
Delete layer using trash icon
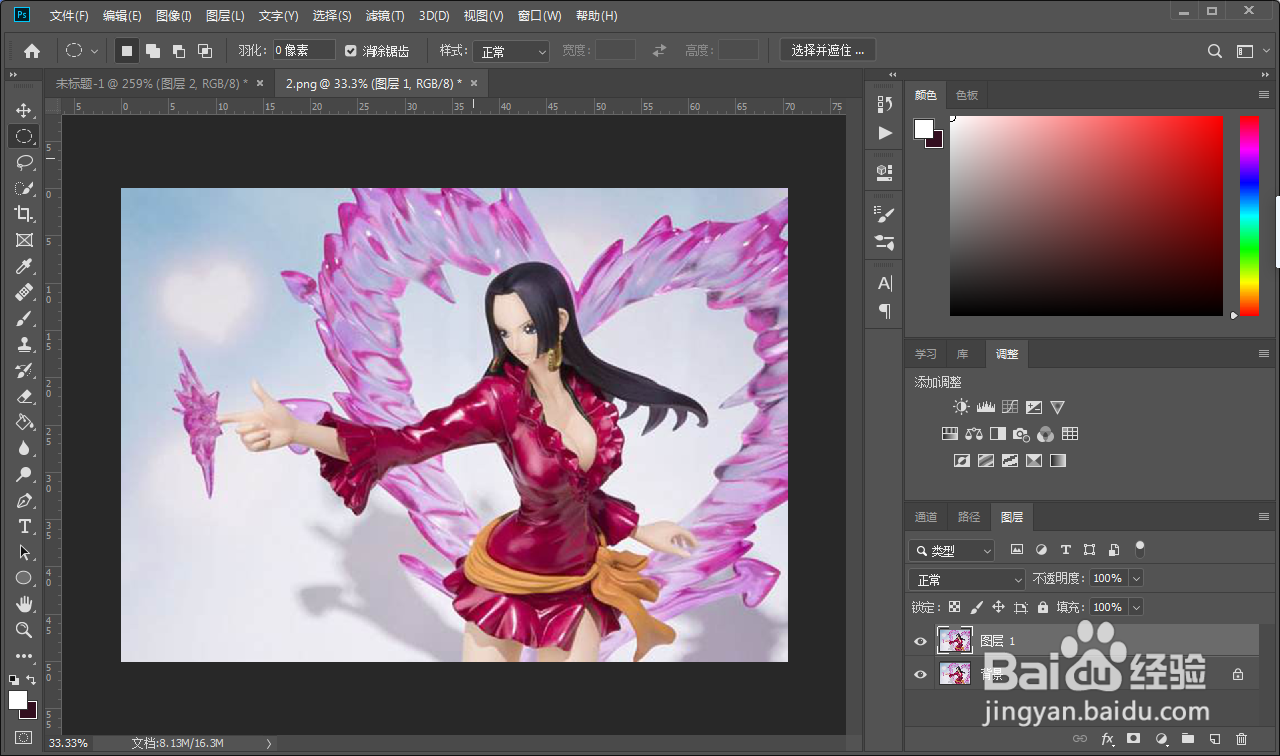(x=1241, y=739)
